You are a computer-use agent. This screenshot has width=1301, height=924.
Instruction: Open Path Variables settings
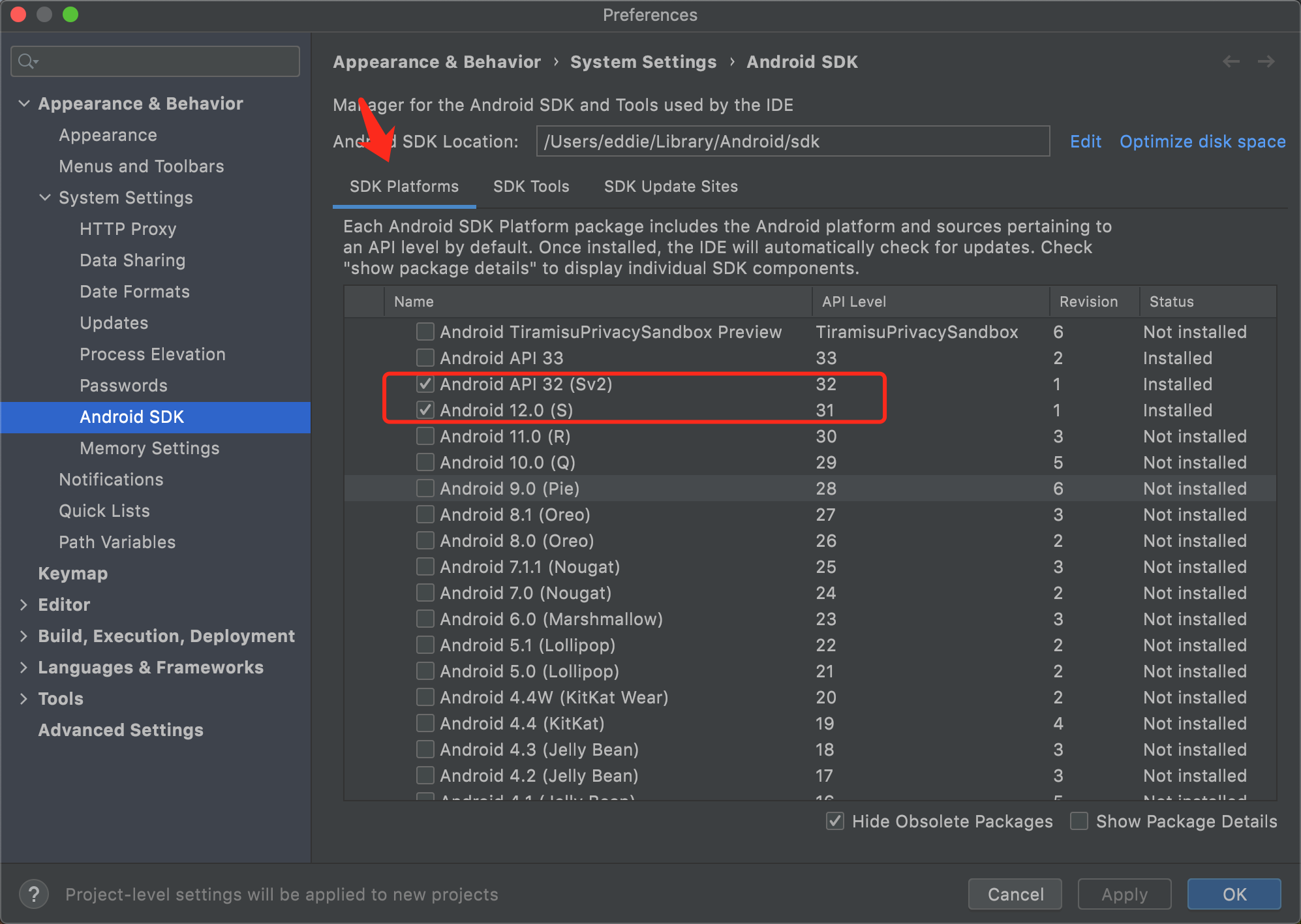[x=117, y=542]
